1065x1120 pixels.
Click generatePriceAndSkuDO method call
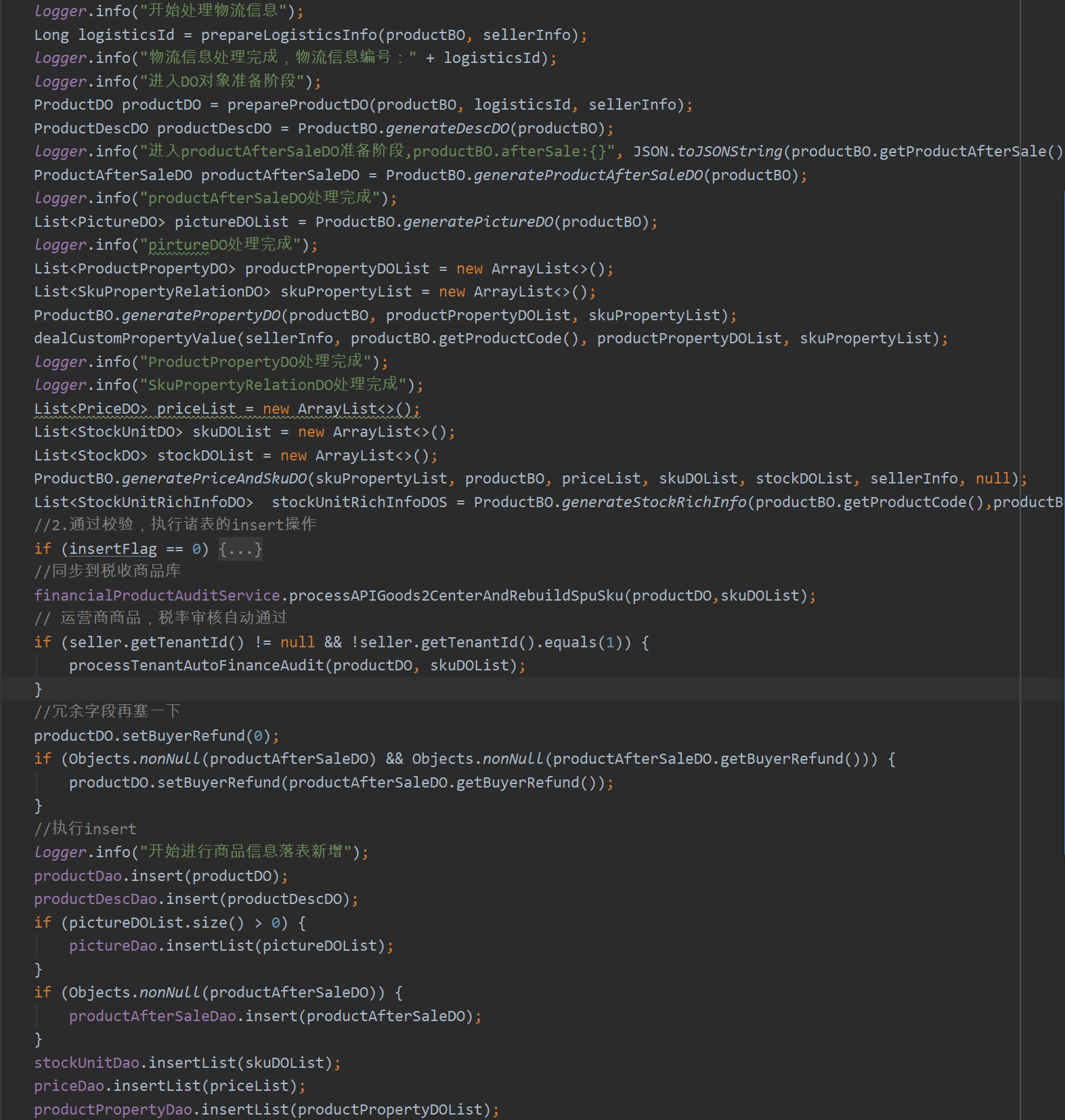[x=214, y=479]
